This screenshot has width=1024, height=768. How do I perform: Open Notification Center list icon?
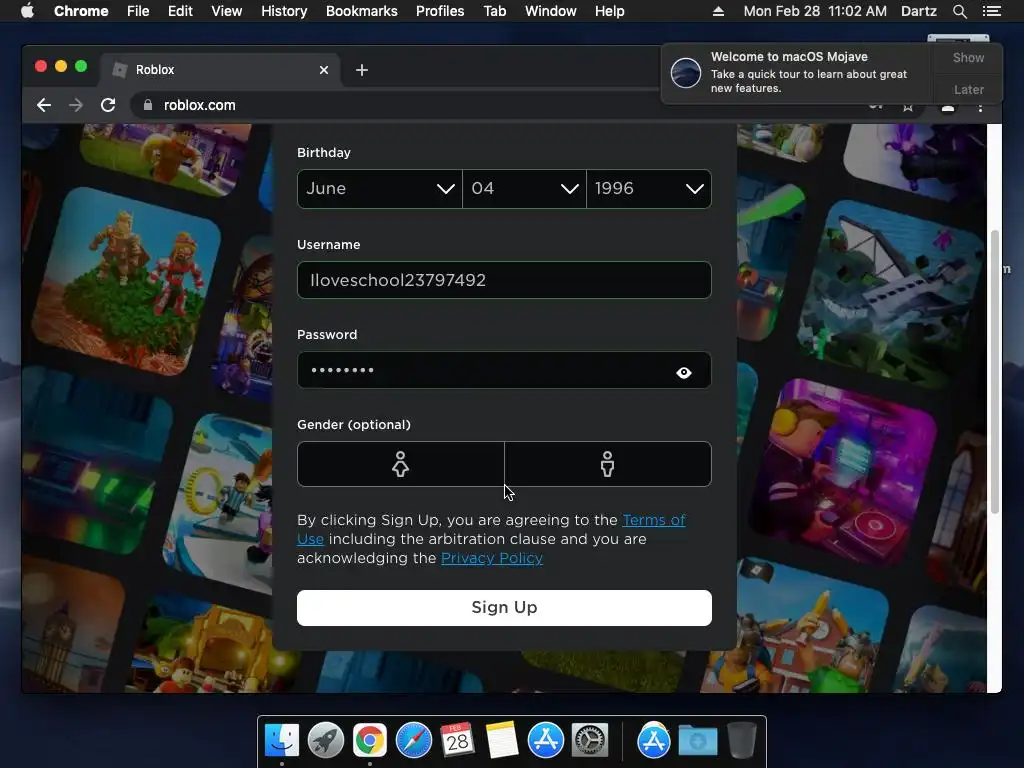[991, 11]
